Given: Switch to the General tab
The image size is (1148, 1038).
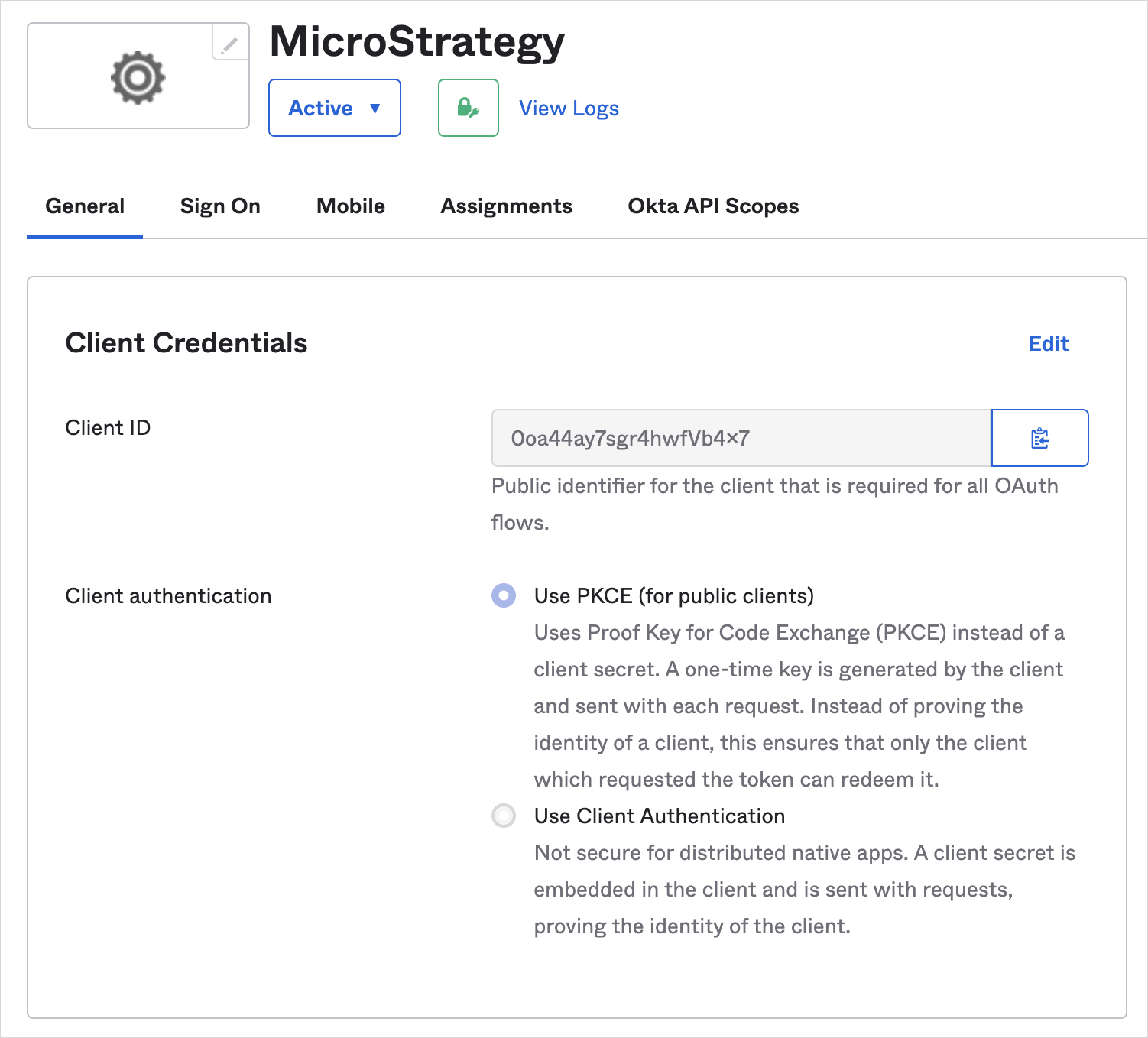Looking at the screenshot, I should pos(85,206).
